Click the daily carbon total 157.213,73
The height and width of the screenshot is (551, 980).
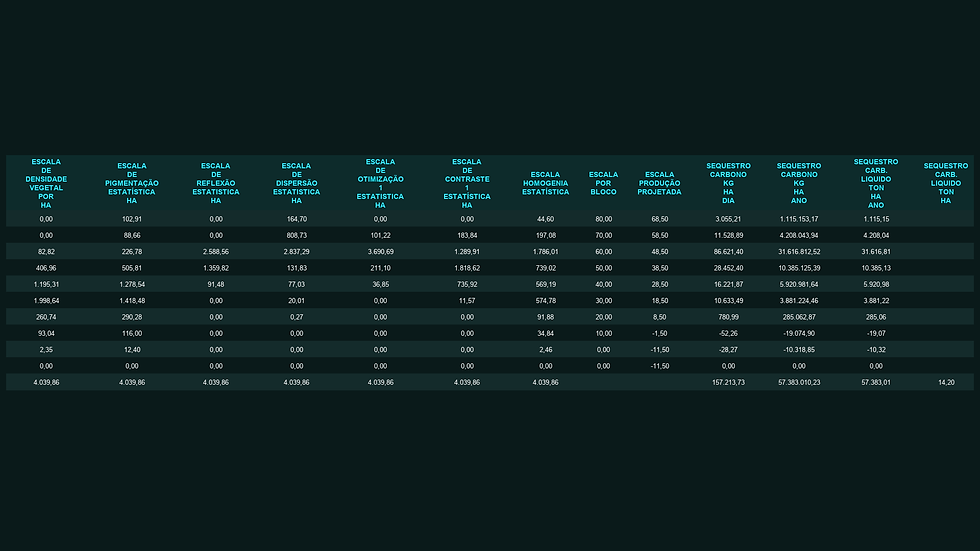click(728, 382)
